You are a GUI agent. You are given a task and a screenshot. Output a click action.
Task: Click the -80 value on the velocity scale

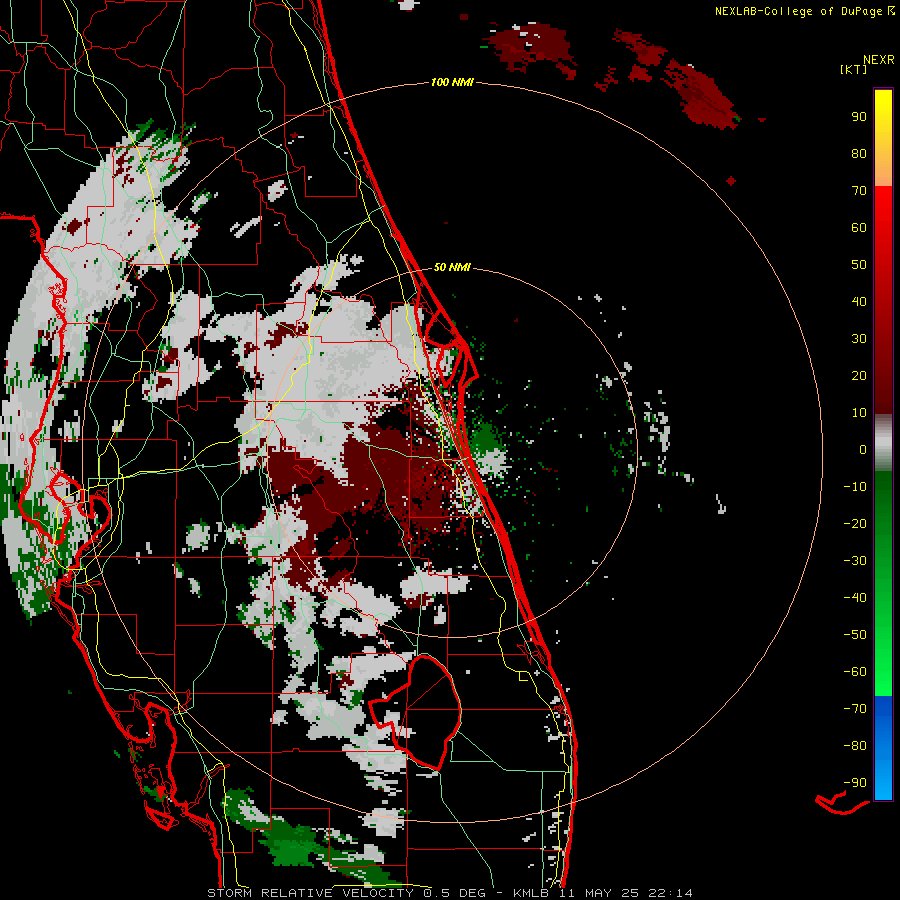[855, 746]
